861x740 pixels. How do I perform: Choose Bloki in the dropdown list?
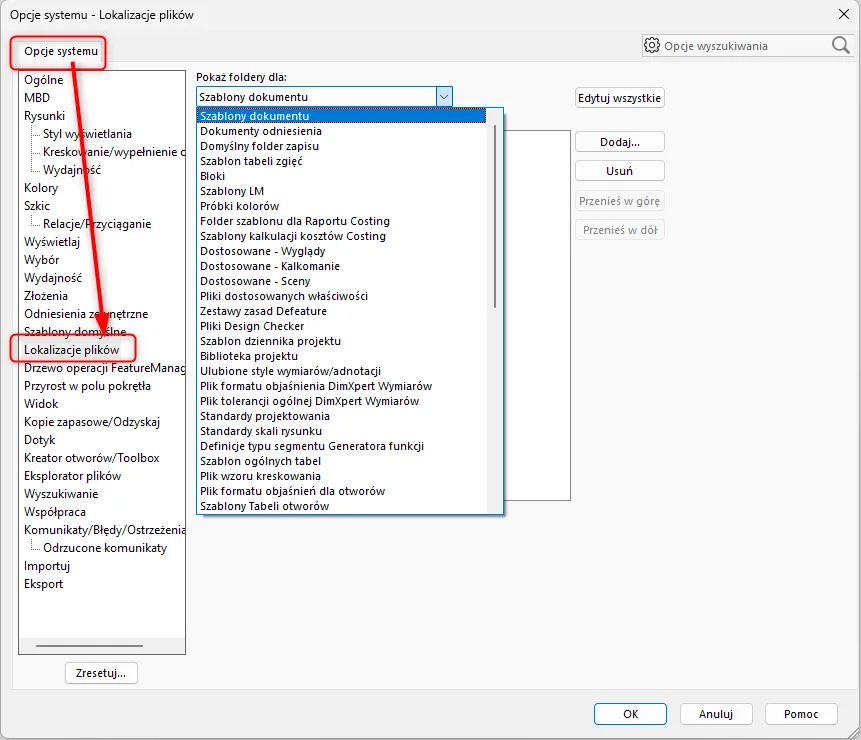(x=342, y=176)
